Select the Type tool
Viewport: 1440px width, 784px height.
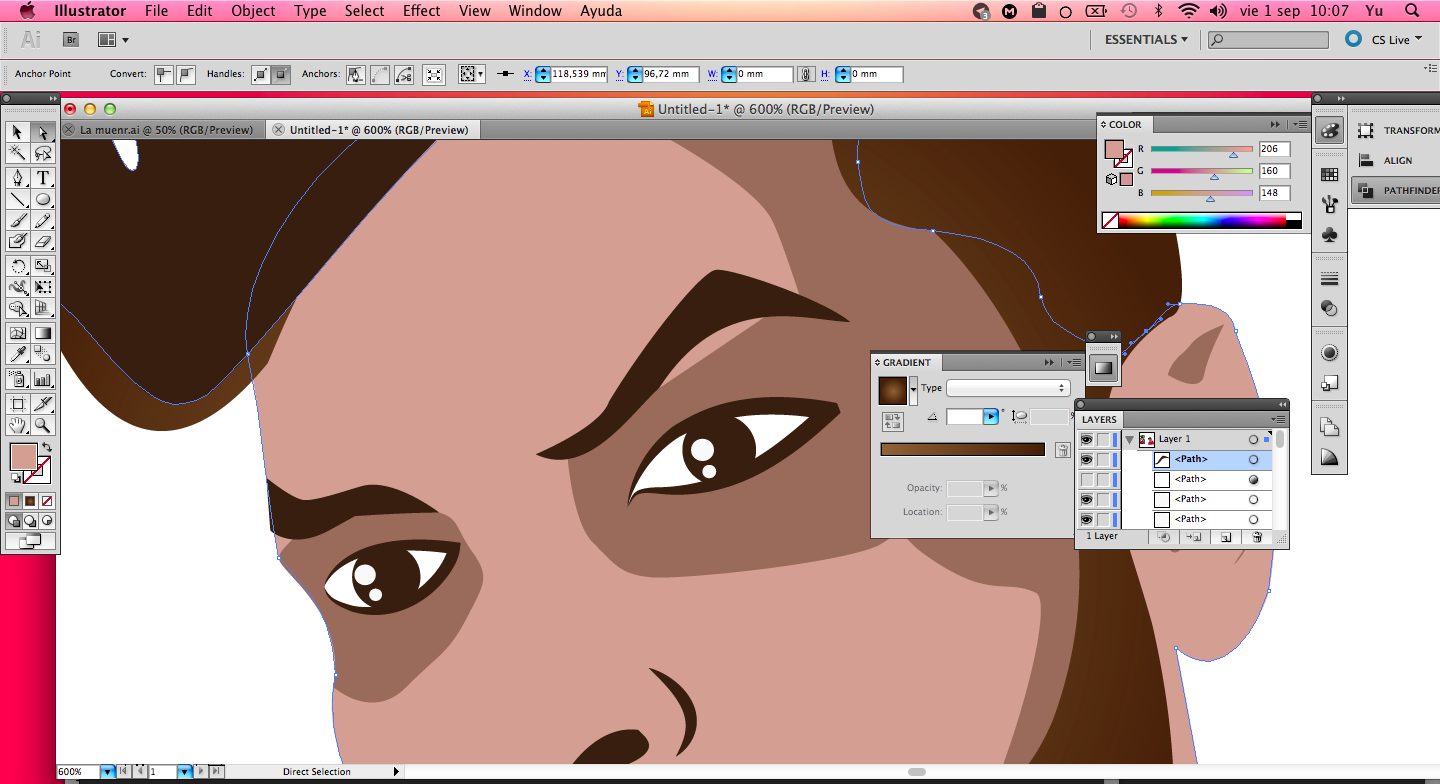click(x=43, y=178)
